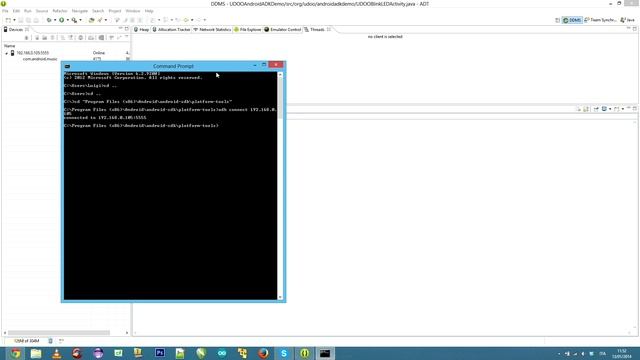Collapse the 192.168.0.105:5555 device node

point(6,53)
